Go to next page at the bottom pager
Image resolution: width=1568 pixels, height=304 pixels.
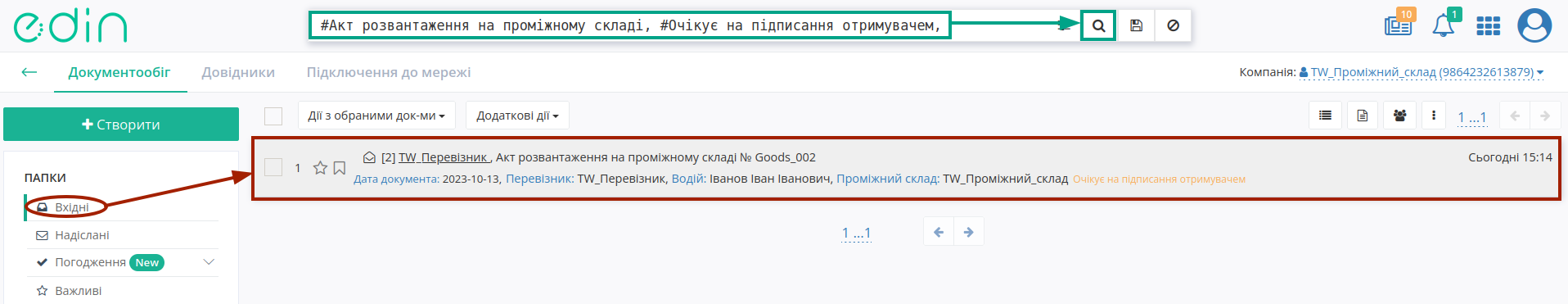(969, 232)
